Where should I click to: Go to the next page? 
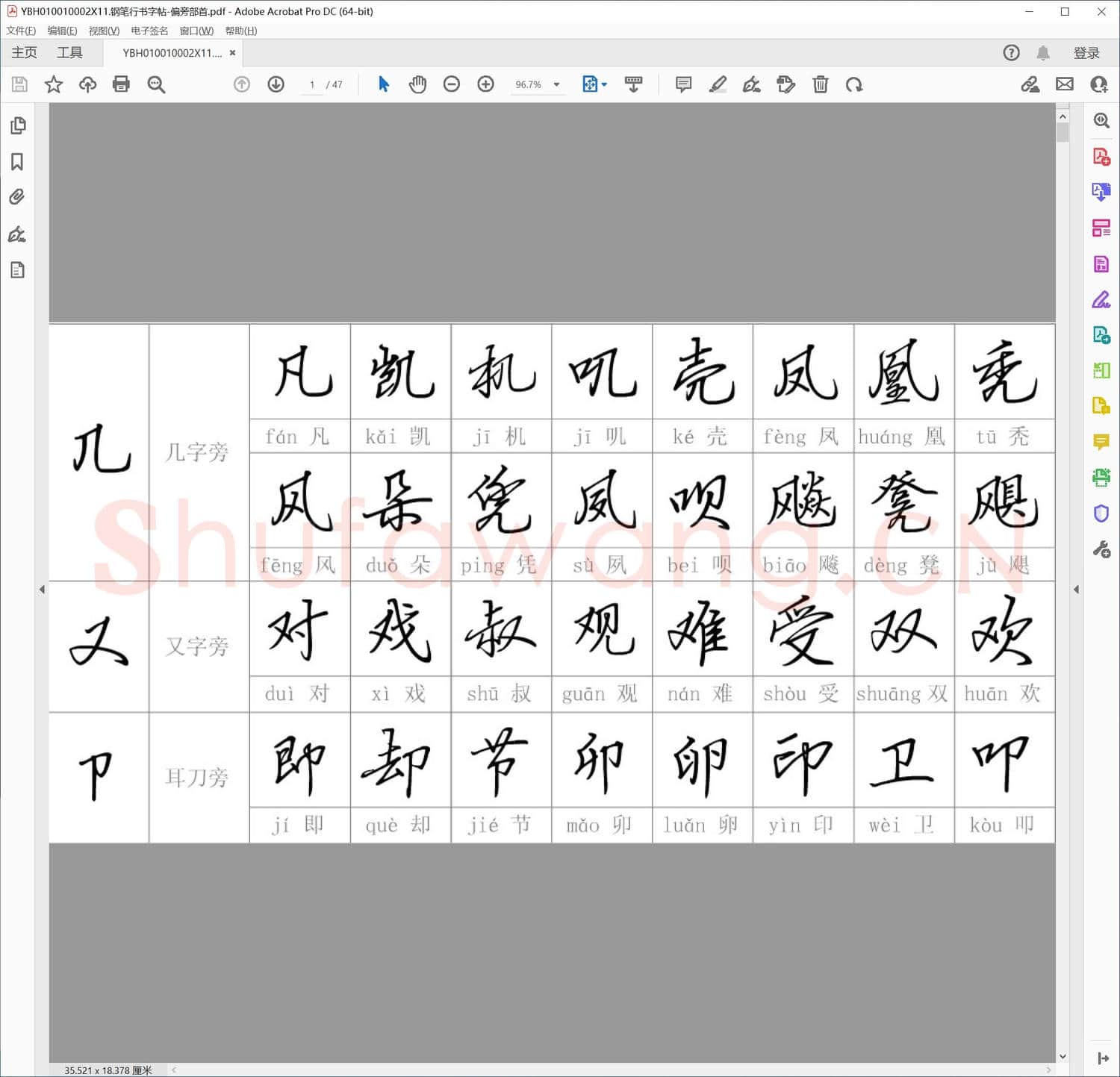coord(276,84)
